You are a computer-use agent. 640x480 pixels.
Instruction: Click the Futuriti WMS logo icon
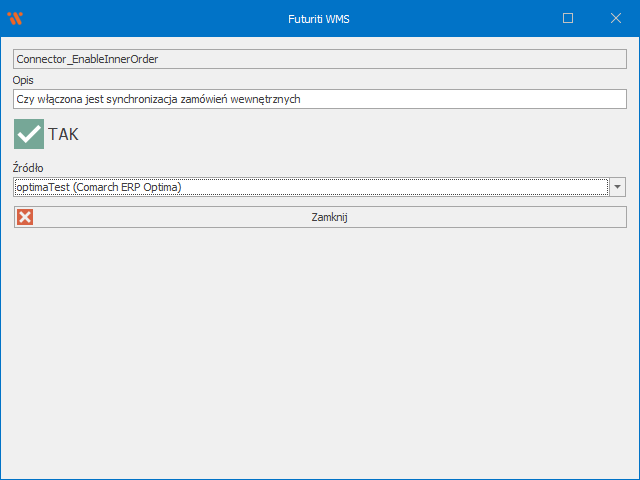point(15,18)
